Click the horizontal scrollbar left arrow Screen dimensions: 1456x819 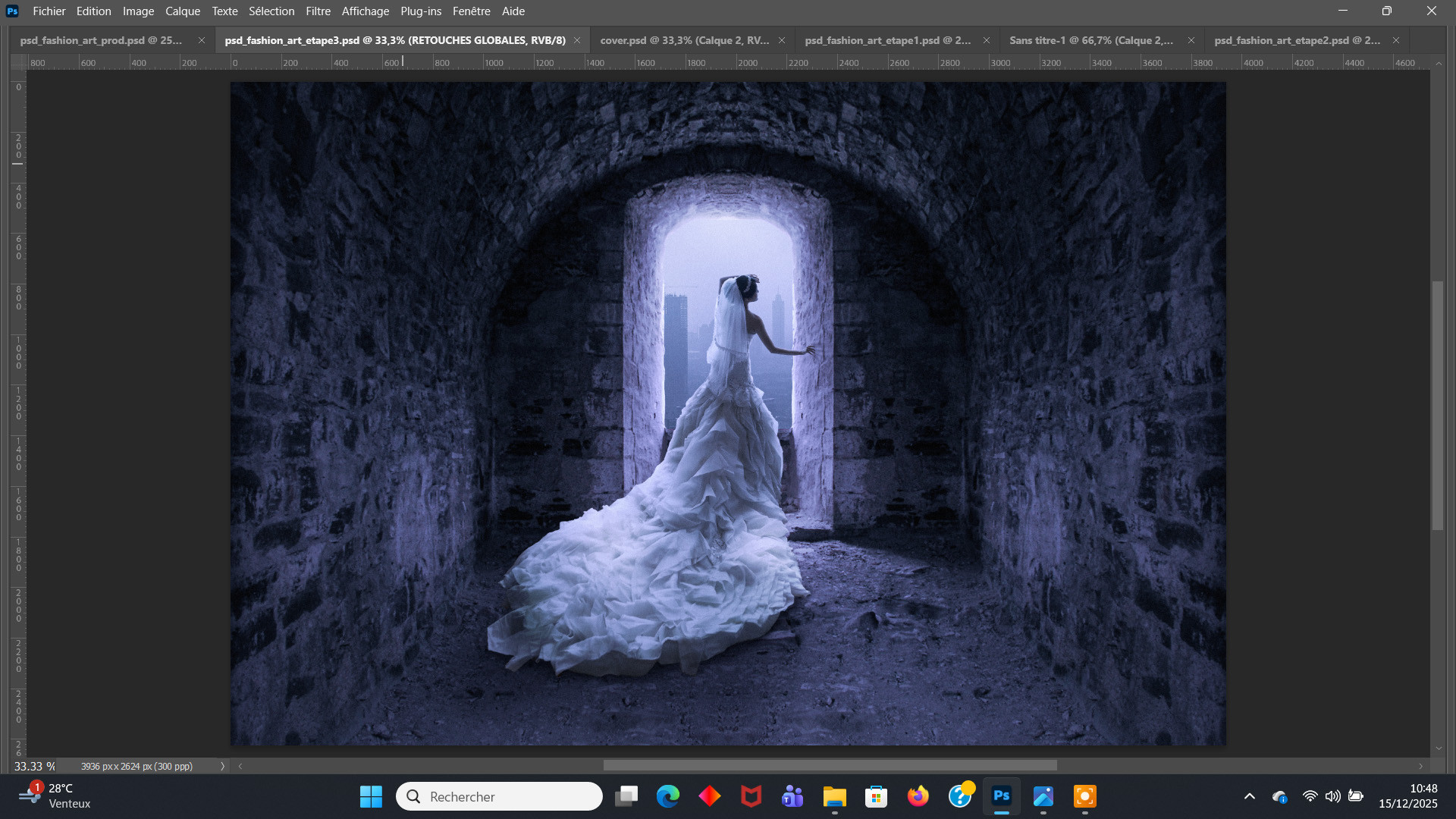coord(240,766)
